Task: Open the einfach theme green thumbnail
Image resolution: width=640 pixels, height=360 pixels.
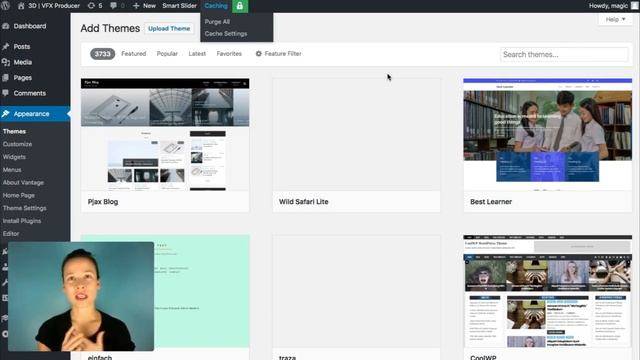Action: click(202, 291)
